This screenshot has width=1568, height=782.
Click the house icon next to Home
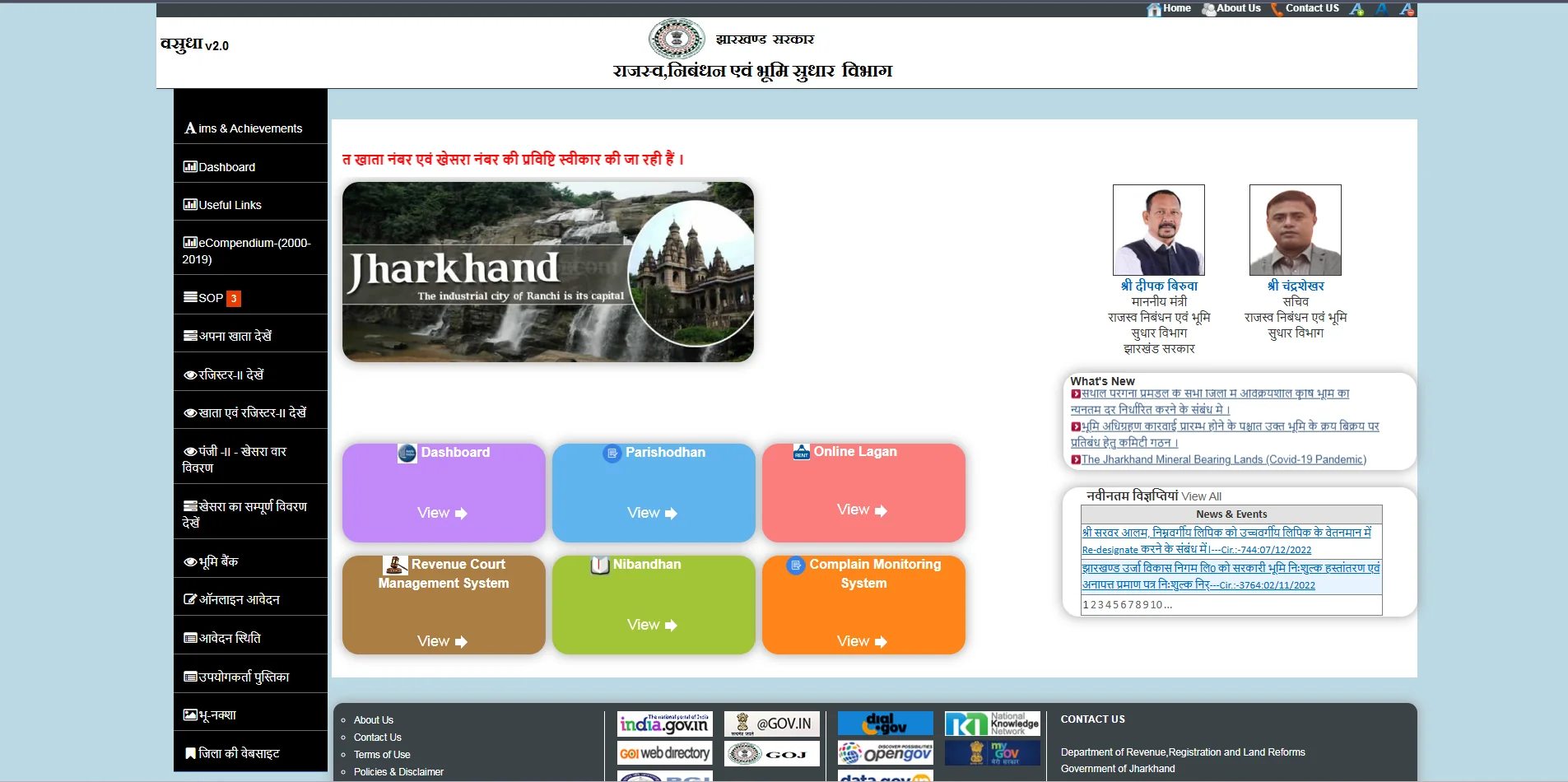pyautogui.click(x=1154, y=9)
